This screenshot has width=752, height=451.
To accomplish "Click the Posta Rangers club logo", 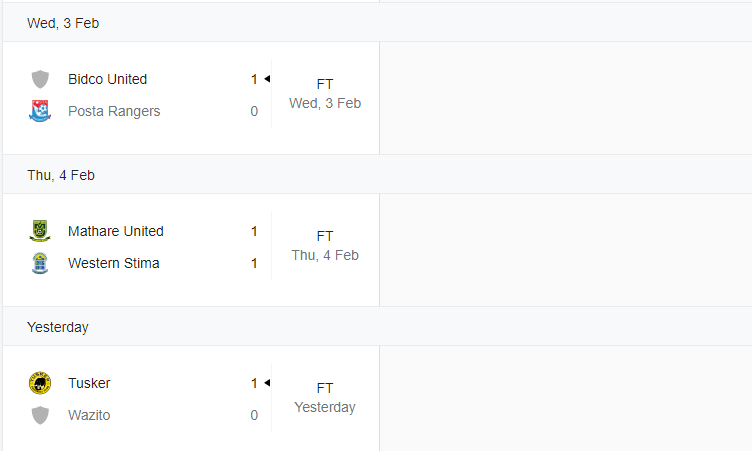I will coord(40,111).
